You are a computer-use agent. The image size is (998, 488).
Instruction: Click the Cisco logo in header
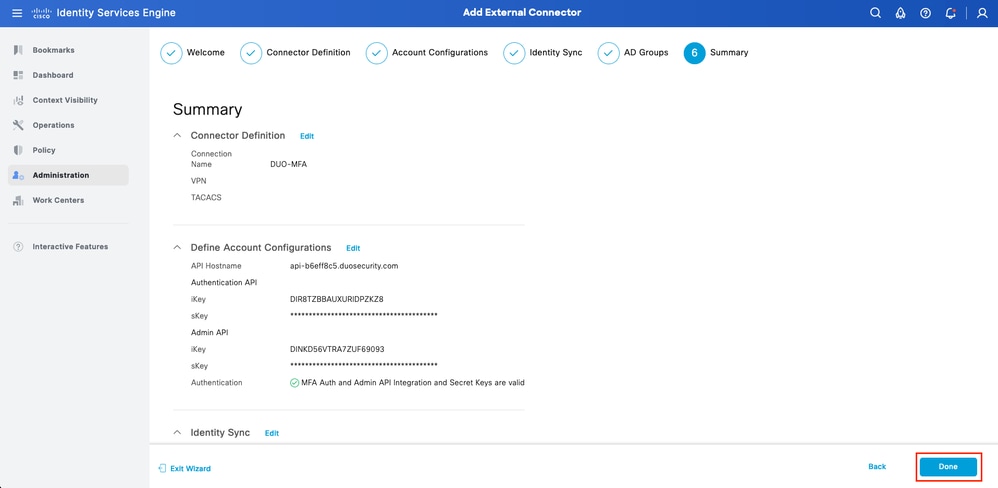pos(41,13)
